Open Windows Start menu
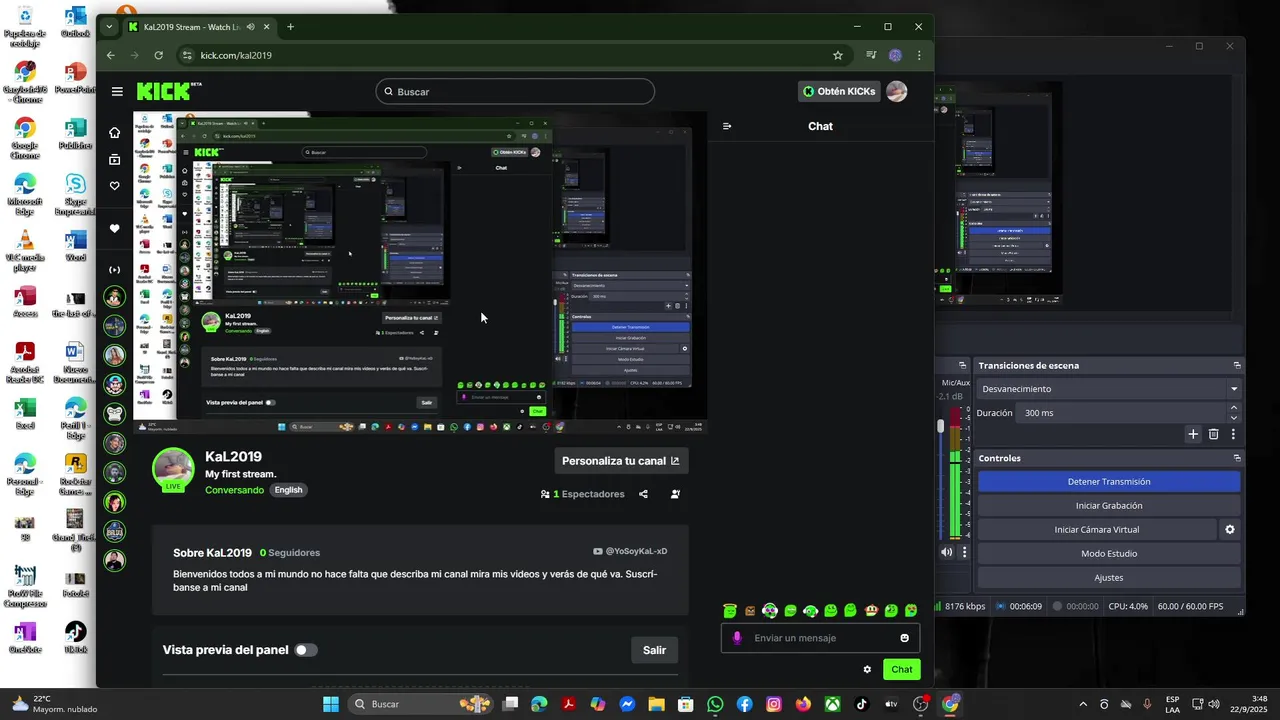 pos(331,704)
